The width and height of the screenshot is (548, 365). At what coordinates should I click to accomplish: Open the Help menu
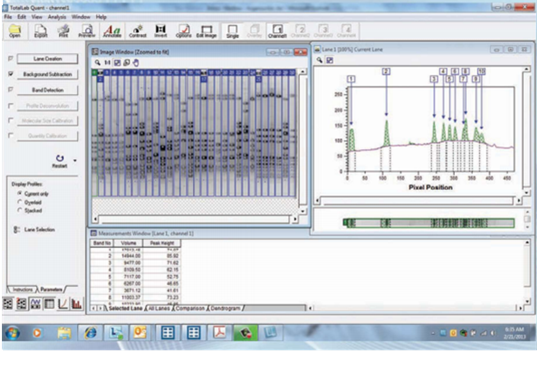click(101, 17)
